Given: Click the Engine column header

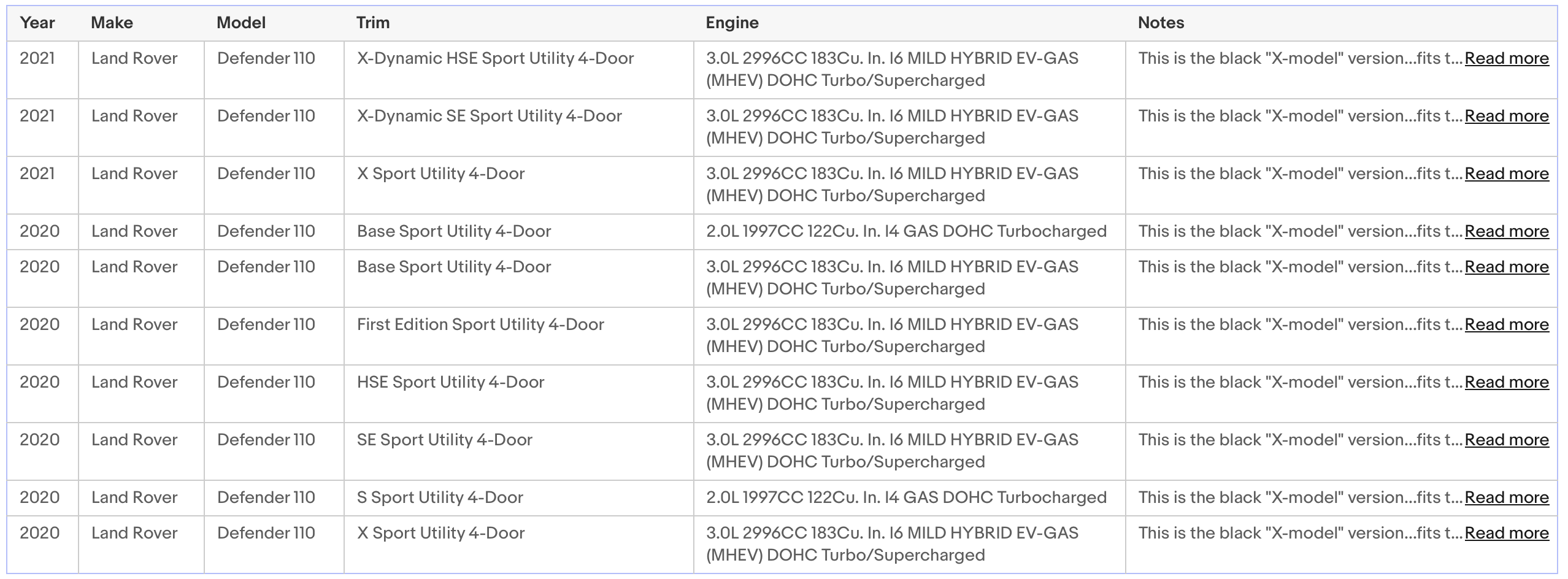Looking at the screenshot, I should (732, 23).
